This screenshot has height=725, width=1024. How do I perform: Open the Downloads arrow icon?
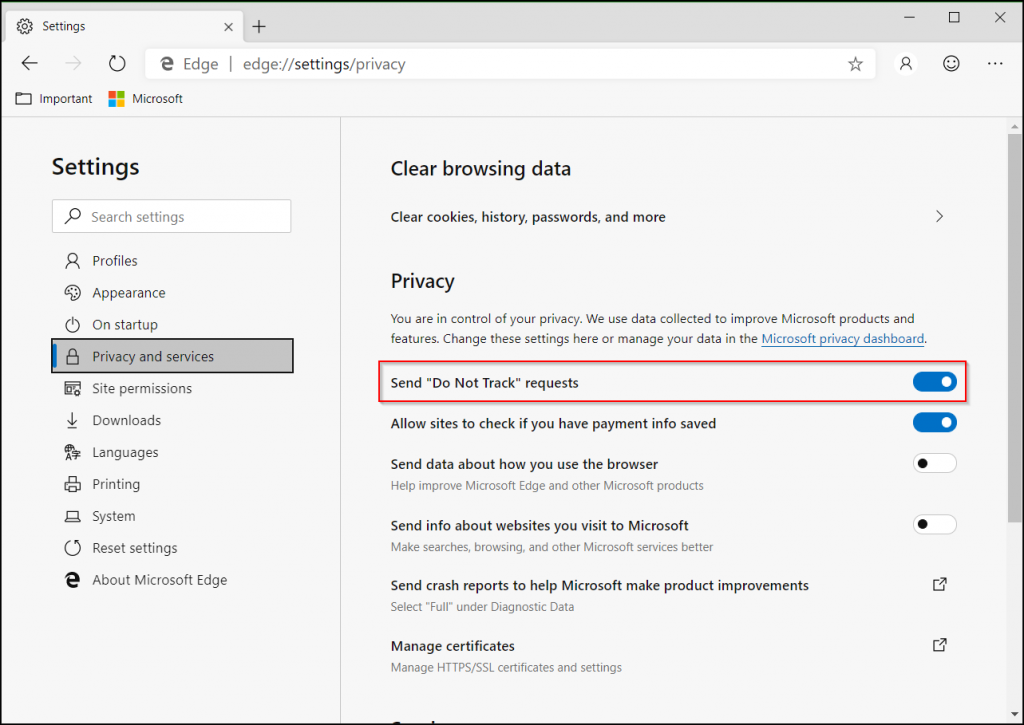coord(73,420)
